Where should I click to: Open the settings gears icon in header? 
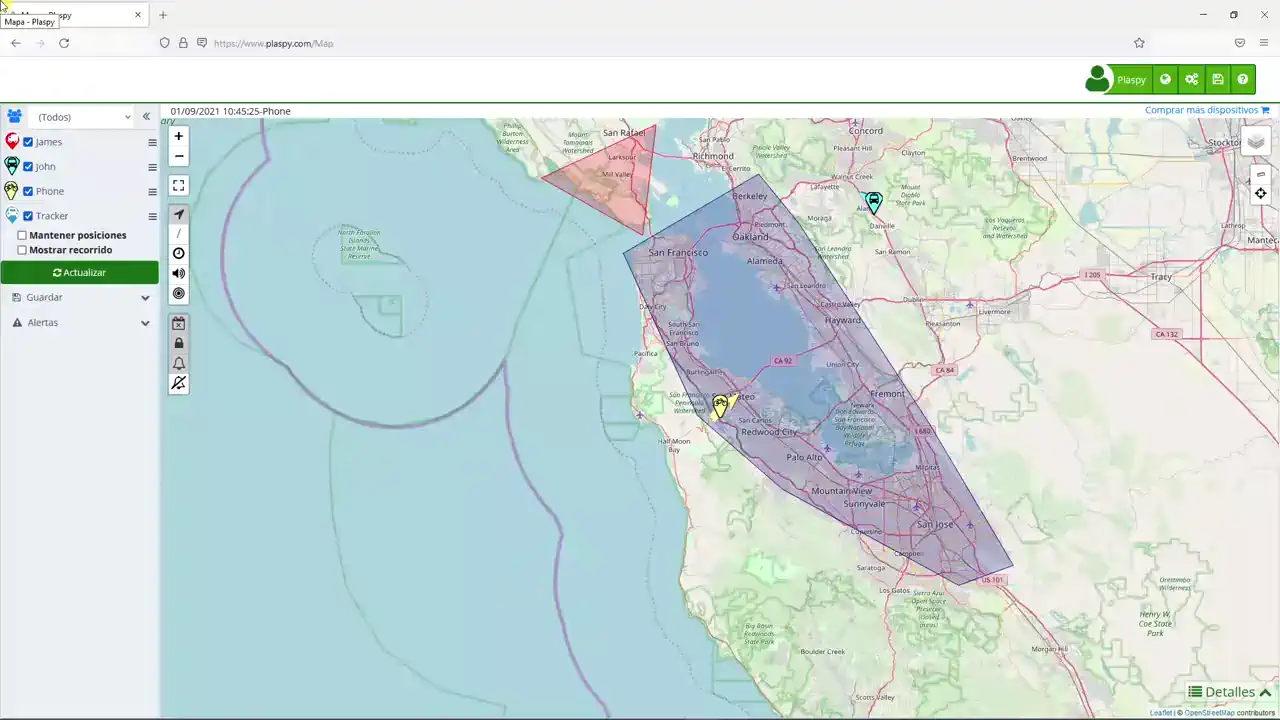(1191, 80)
